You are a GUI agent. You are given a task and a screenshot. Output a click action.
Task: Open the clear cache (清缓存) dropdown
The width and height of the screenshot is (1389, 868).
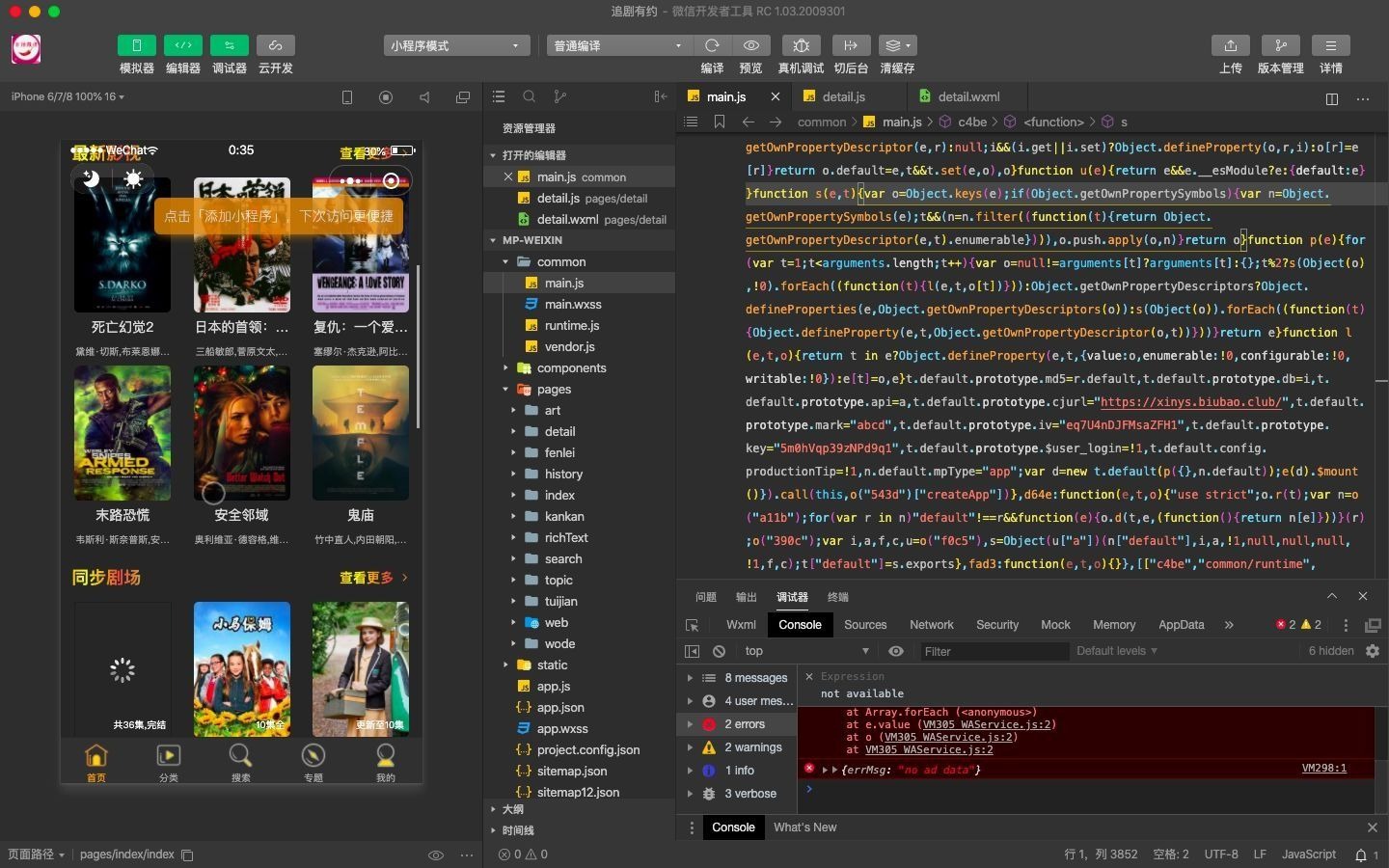pos(897,45)
